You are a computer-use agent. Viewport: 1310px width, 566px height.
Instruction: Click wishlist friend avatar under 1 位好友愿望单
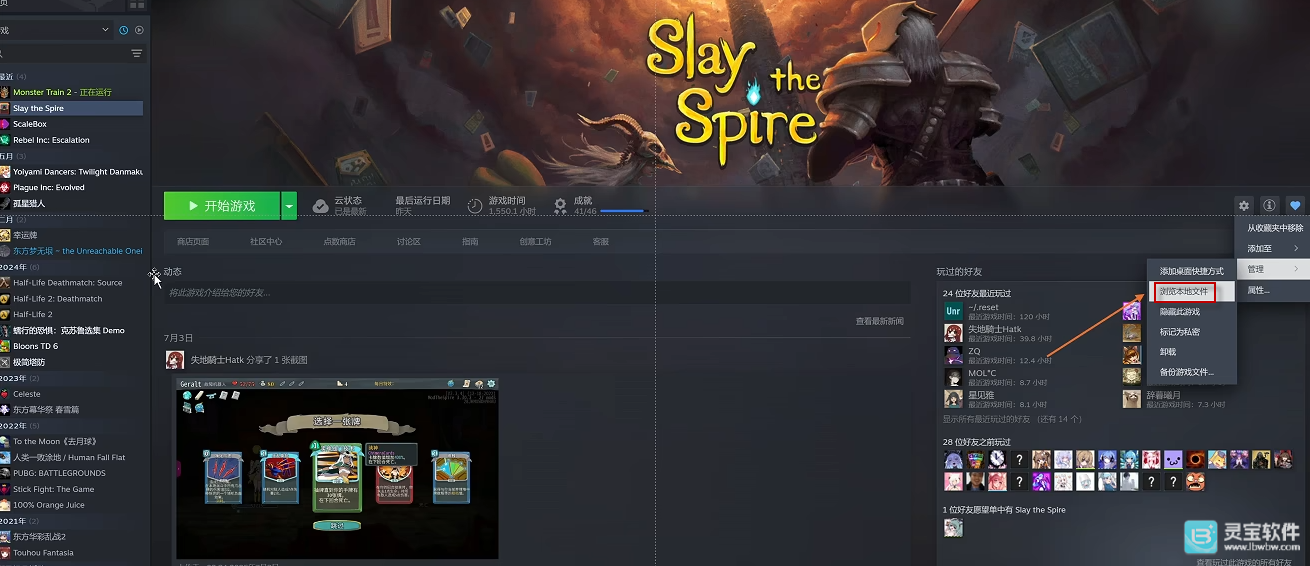(x=953, y=527)
